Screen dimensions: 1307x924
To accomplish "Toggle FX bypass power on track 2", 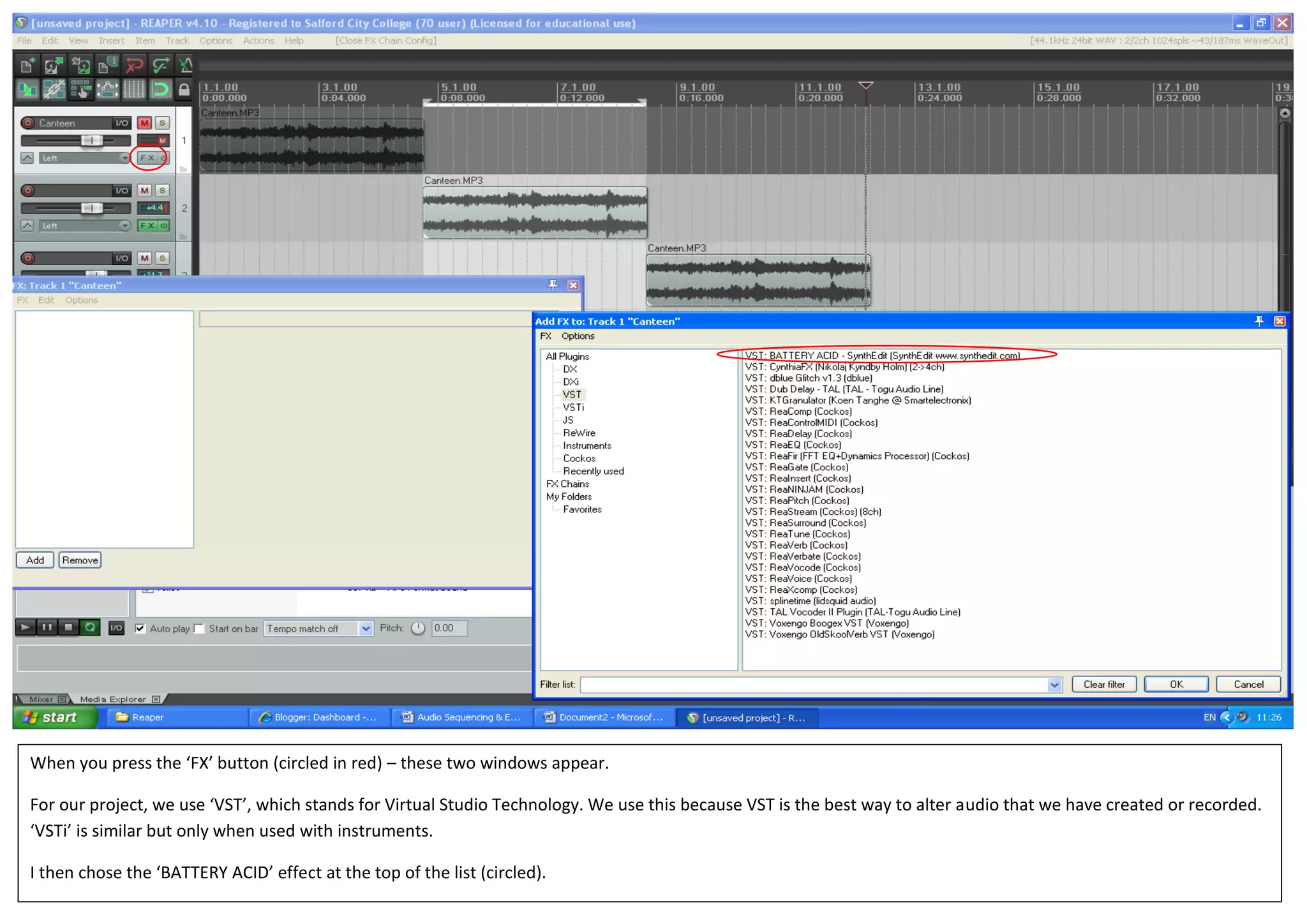I will [x=164, y=225].
